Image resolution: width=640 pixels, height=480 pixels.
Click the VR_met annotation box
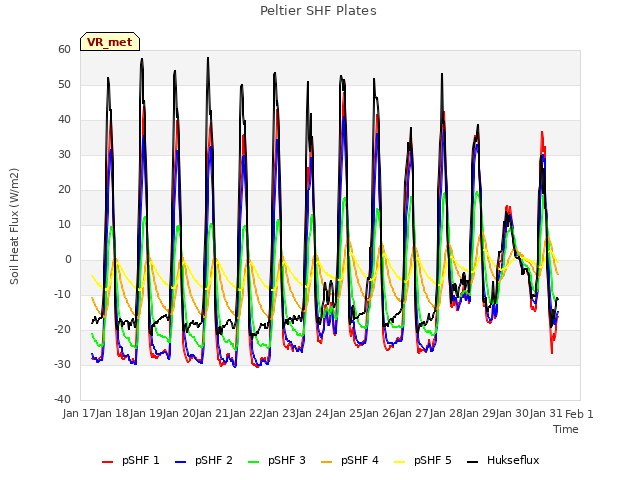coord(110,42)
